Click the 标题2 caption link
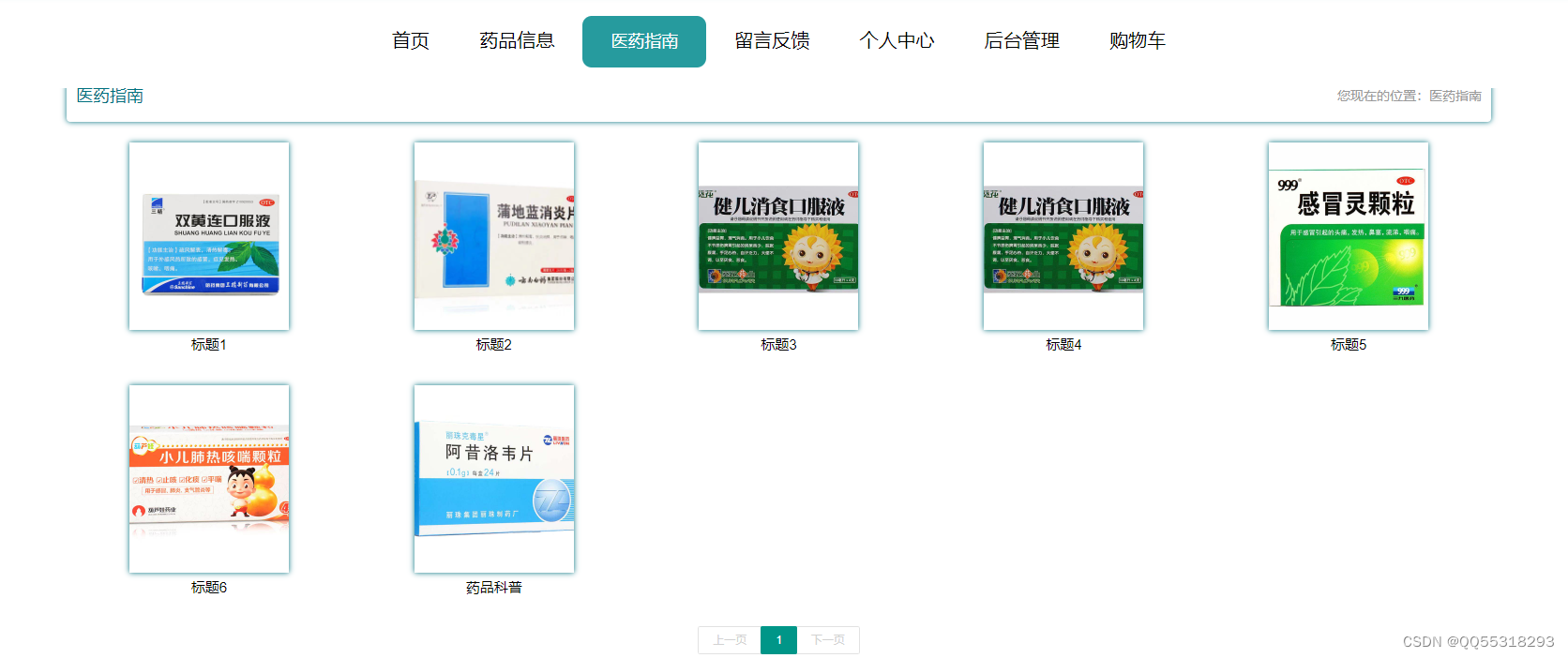The width and height of the screenshot is (1568, 658). 494,345
